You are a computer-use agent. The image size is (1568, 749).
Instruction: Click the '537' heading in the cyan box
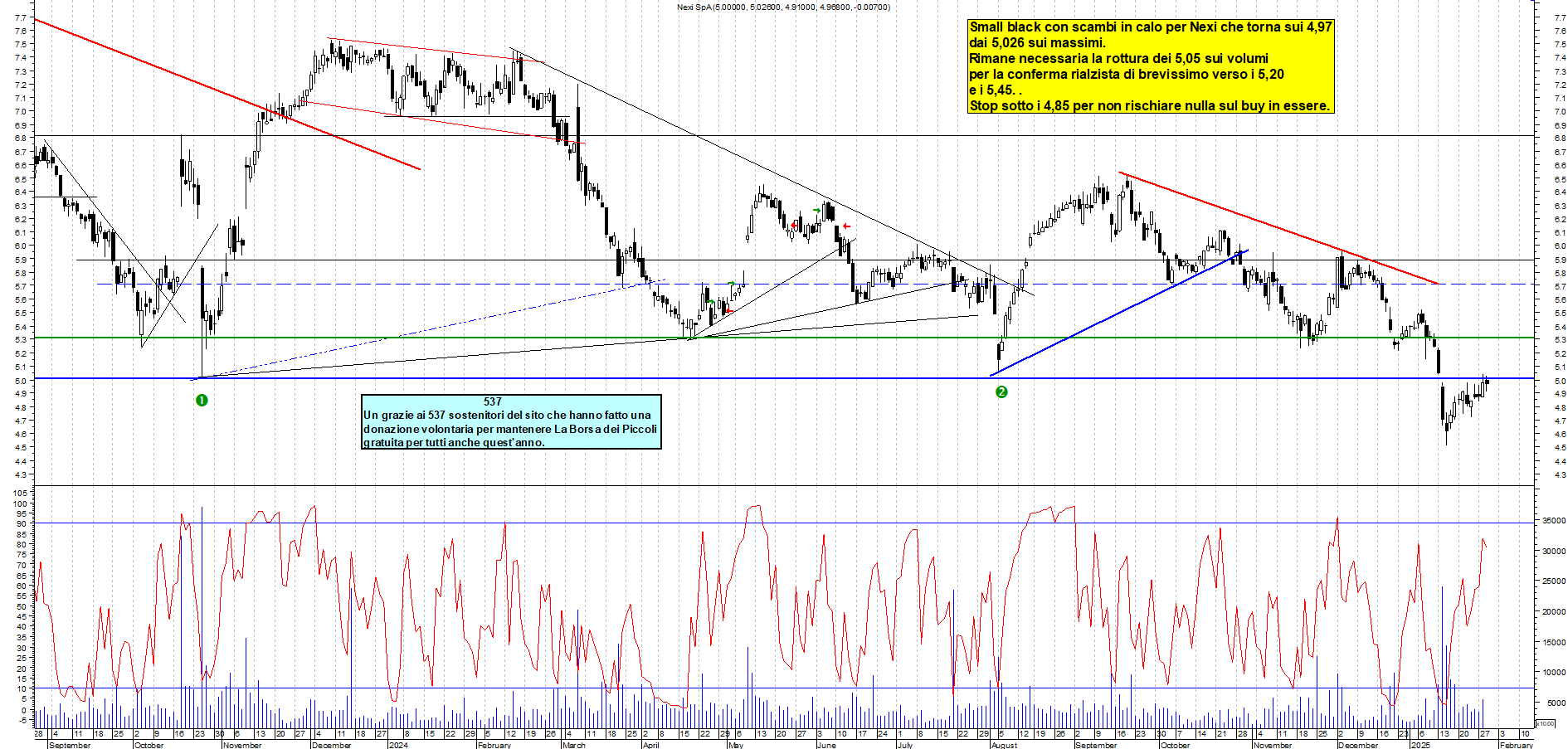tap(493, 401)
